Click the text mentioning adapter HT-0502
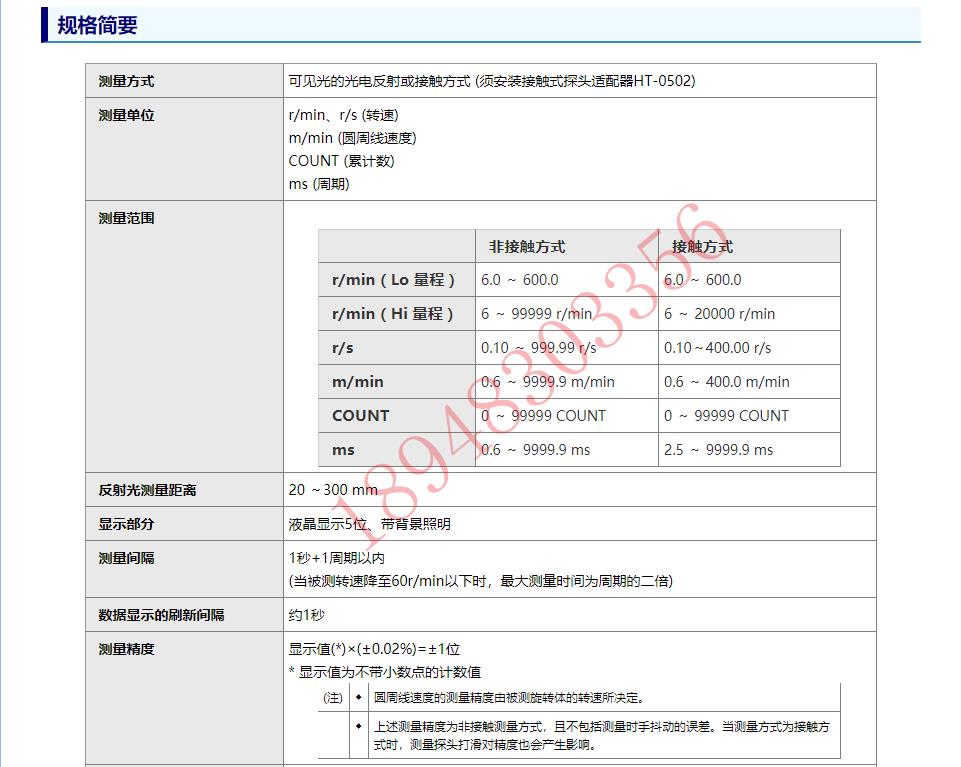Image resolution: width=961 pixels, height=767 pixels. (x=492, y=81)
